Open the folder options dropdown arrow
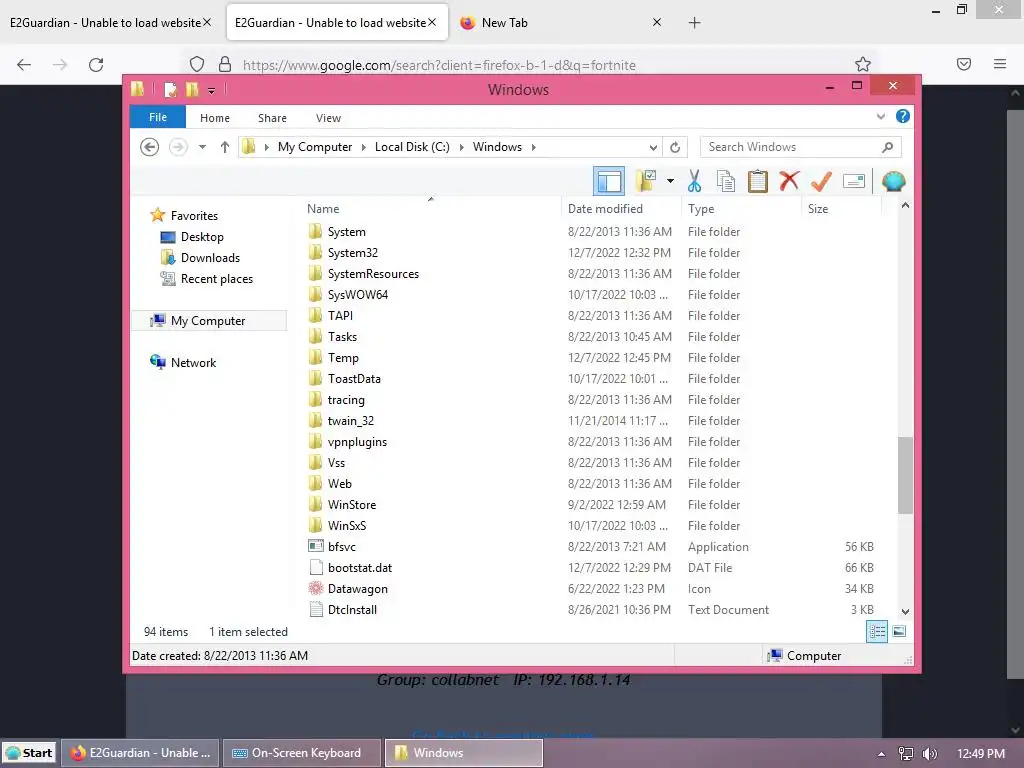The width and height of the screenshot is (1024, 768). coord(670,181)
